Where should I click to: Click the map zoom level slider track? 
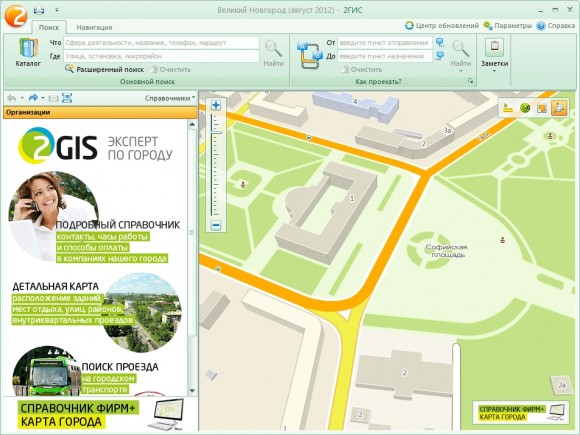tap(213, 165)
